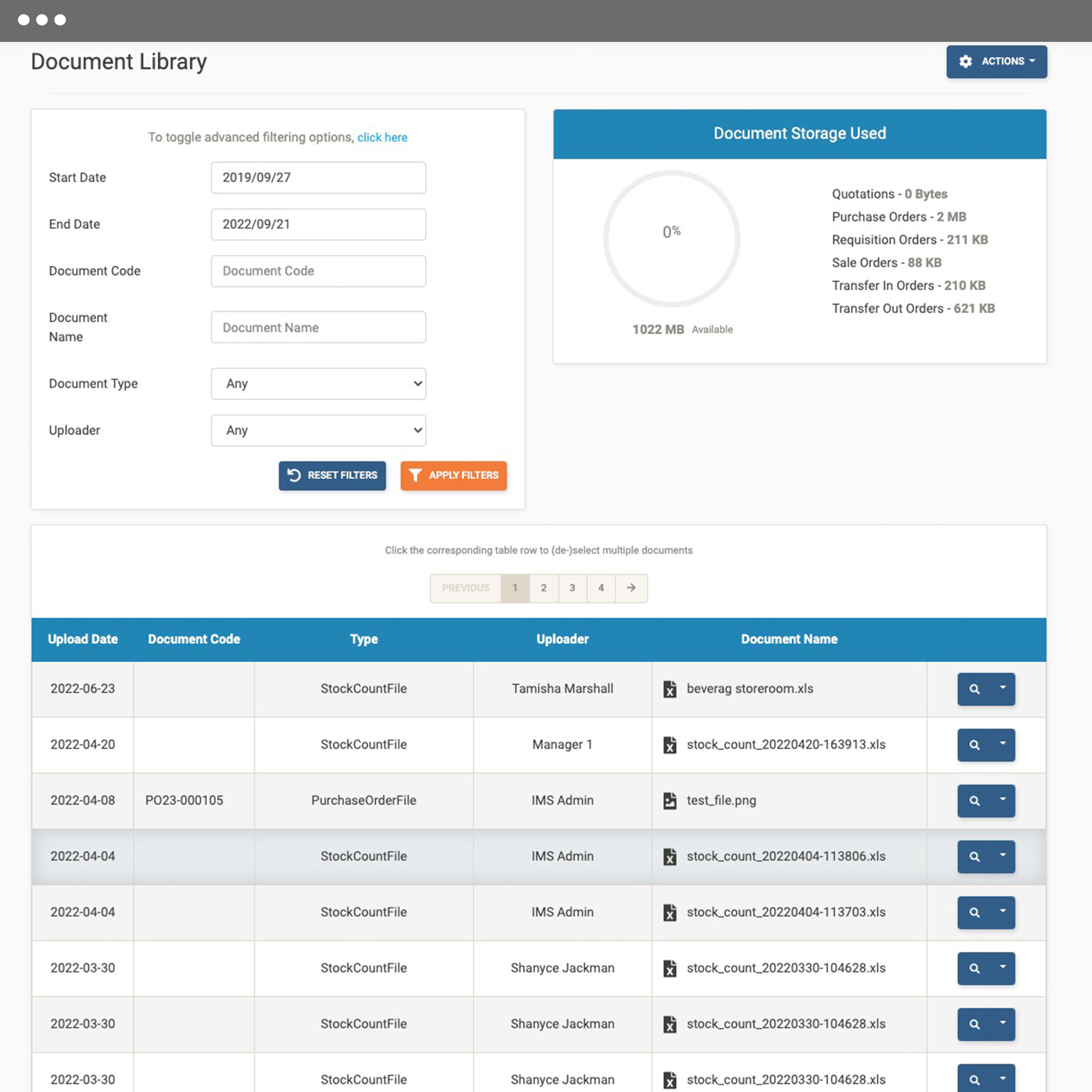1092x1092 pixels.
Task: Expand the caret beside the first row's magnifier
Action: [1002, 689]
